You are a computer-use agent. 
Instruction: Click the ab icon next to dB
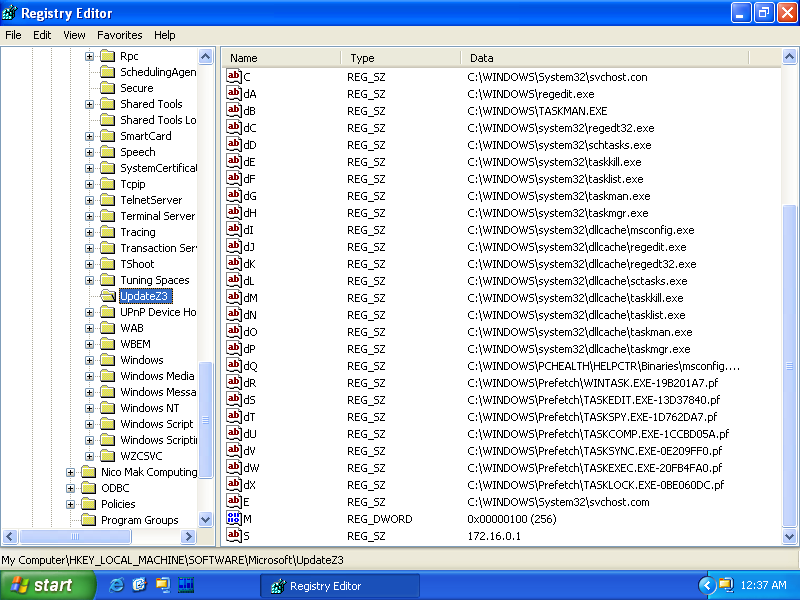point(234,110)
